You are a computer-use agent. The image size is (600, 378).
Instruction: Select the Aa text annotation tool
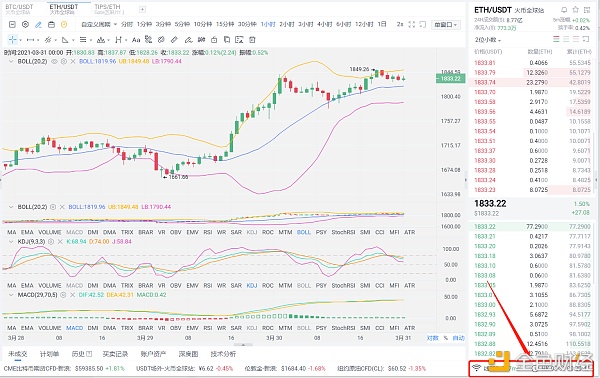(x=136, y=40)
